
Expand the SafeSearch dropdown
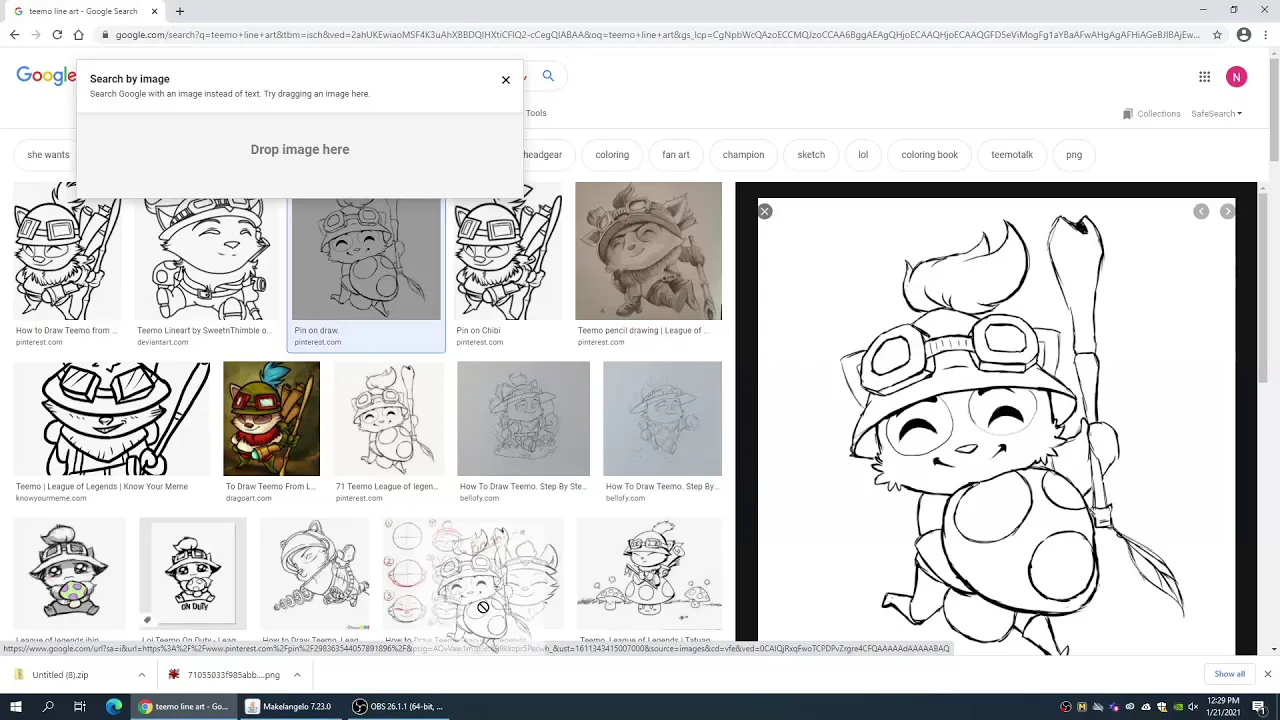pos(1217,114)
